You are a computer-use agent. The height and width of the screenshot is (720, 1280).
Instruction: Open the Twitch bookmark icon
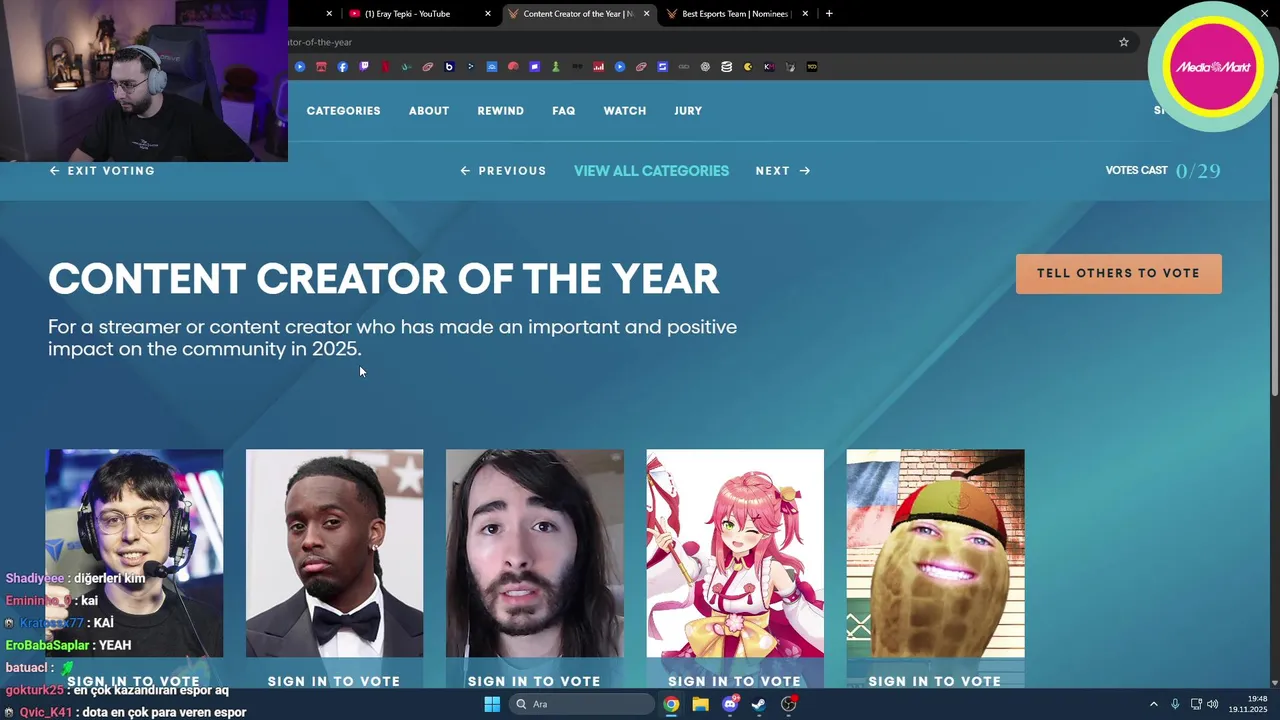click(x=364, y=67)
